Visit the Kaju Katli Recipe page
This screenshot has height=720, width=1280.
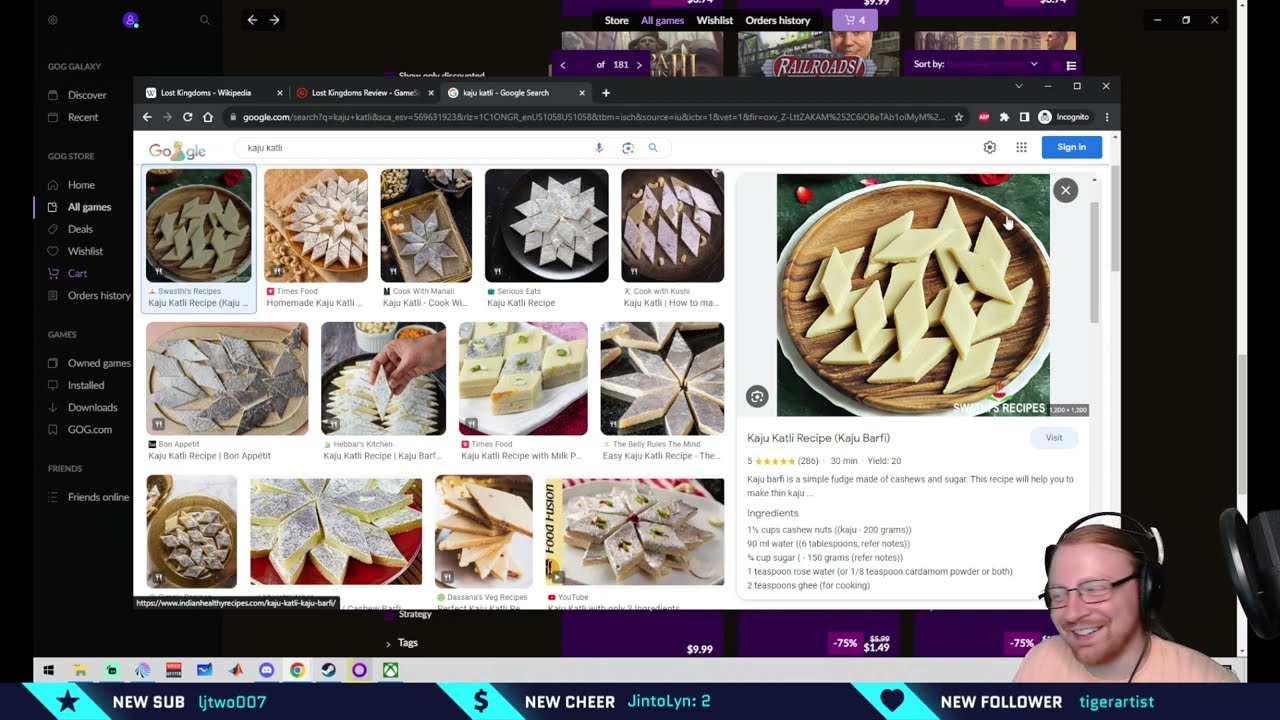[1054, 438]
